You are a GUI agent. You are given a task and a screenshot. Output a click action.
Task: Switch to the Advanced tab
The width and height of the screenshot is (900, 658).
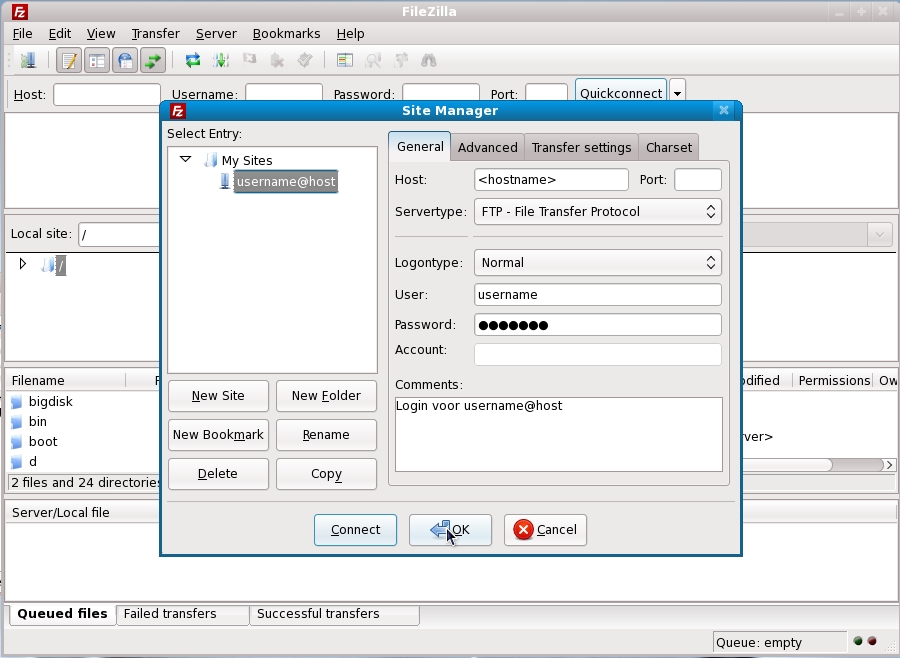tap(487, 148)
